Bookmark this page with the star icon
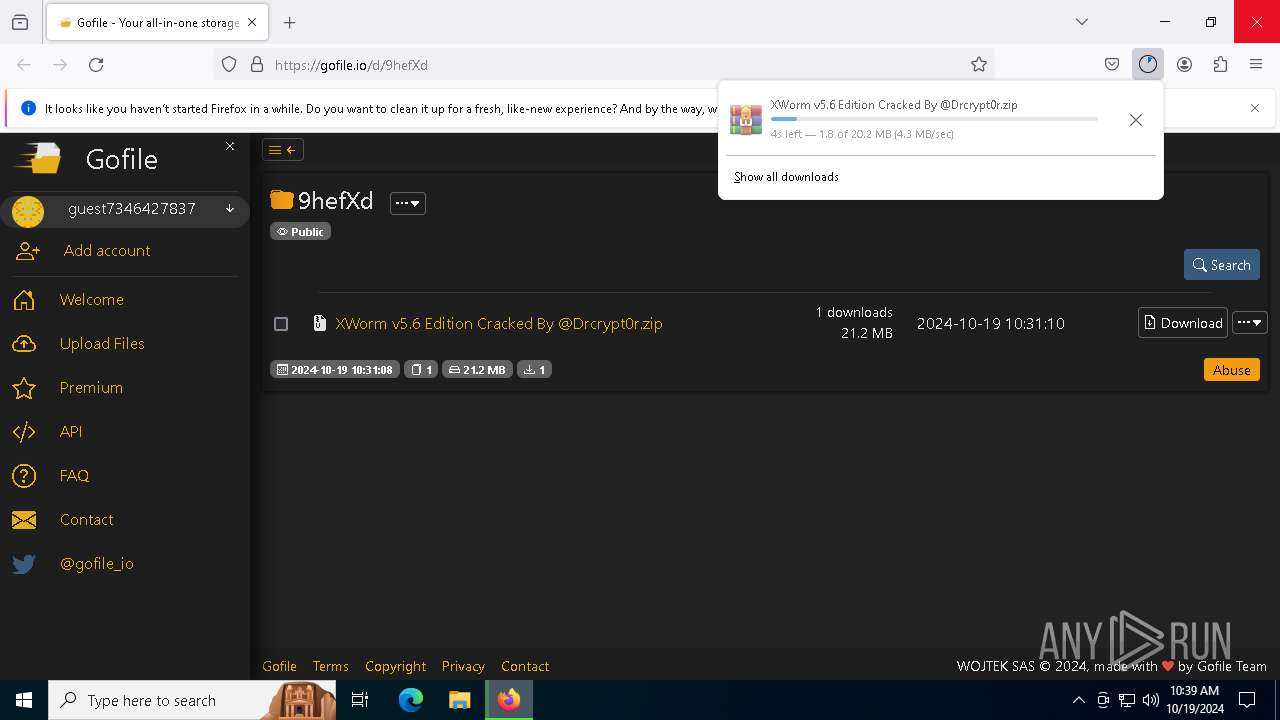 (x=979, y=65)
